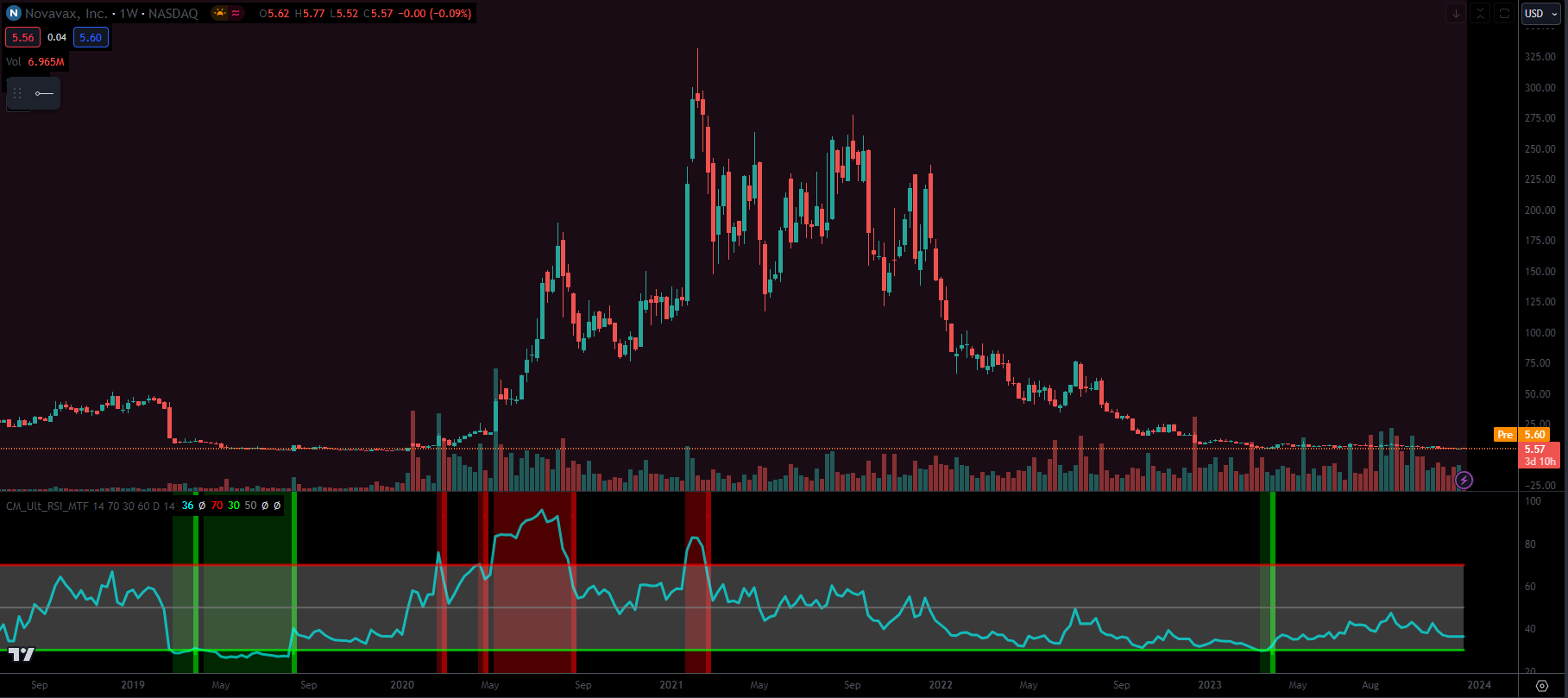The width and height of the screenshot is (1568, 698).
Task: Click the pink approximate-equal data status icon
Action: pyautogui.click(x=236, y=13)
